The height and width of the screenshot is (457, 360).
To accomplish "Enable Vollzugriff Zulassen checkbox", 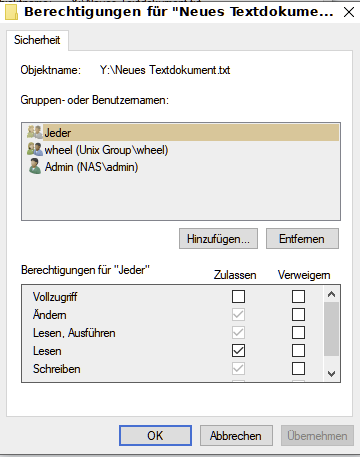I will coord(238,296).
